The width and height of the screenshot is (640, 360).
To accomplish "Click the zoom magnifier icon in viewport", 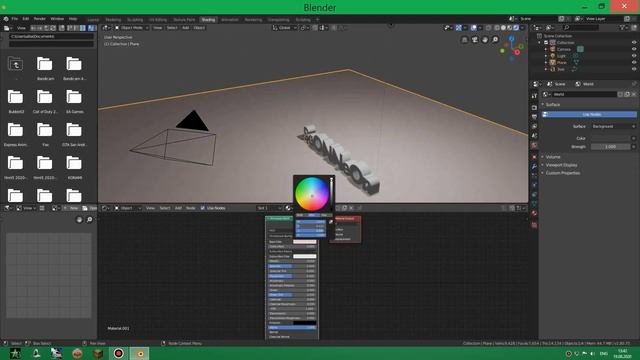I will [x=495, y=40].
